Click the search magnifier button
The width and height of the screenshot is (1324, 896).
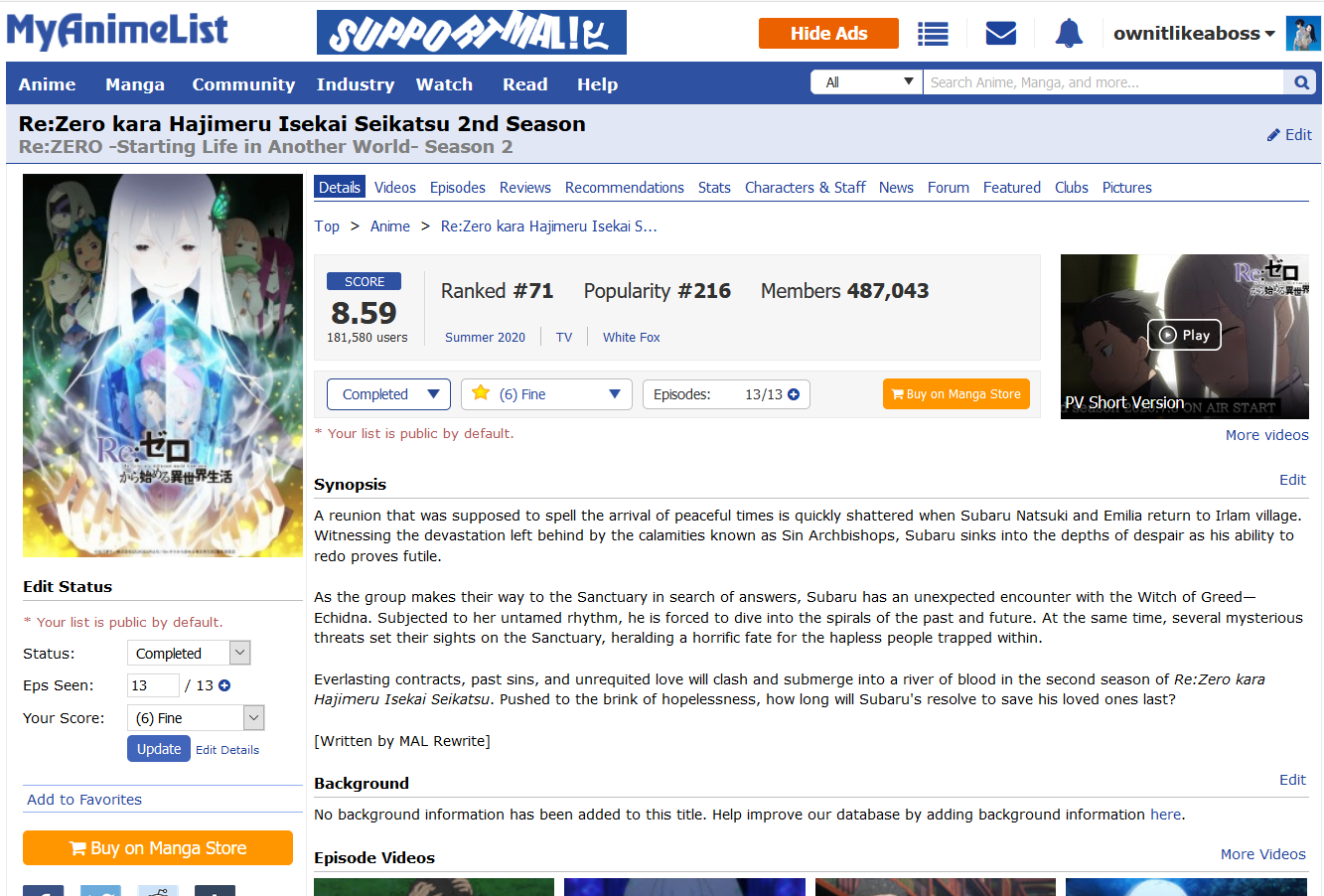[x=1301, y=82]
